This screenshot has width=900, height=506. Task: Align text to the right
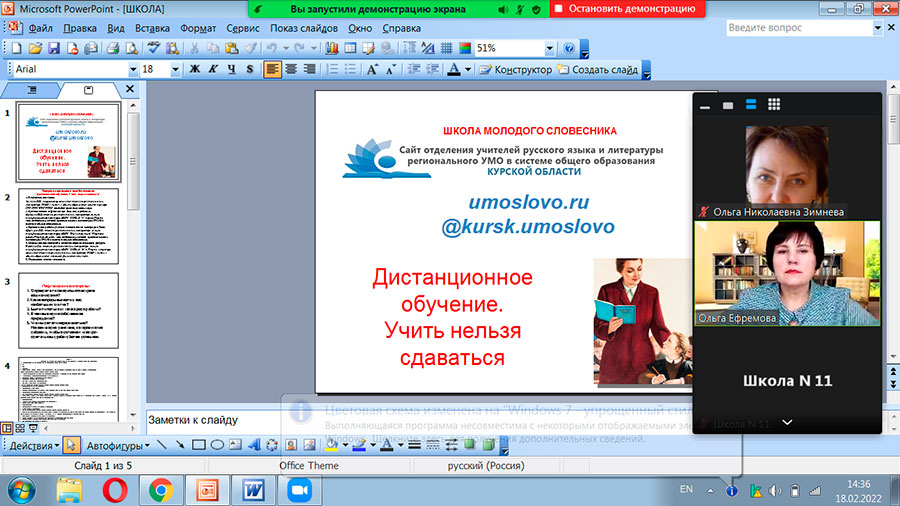tap(309, 69)
